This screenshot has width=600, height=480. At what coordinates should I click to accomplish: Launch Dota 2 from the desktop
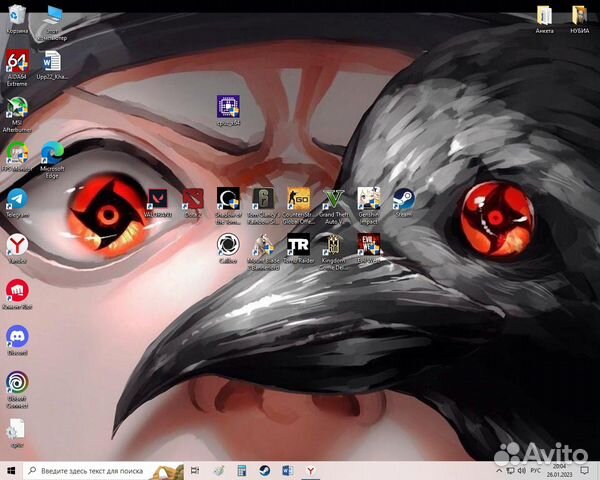coord(192,198)
